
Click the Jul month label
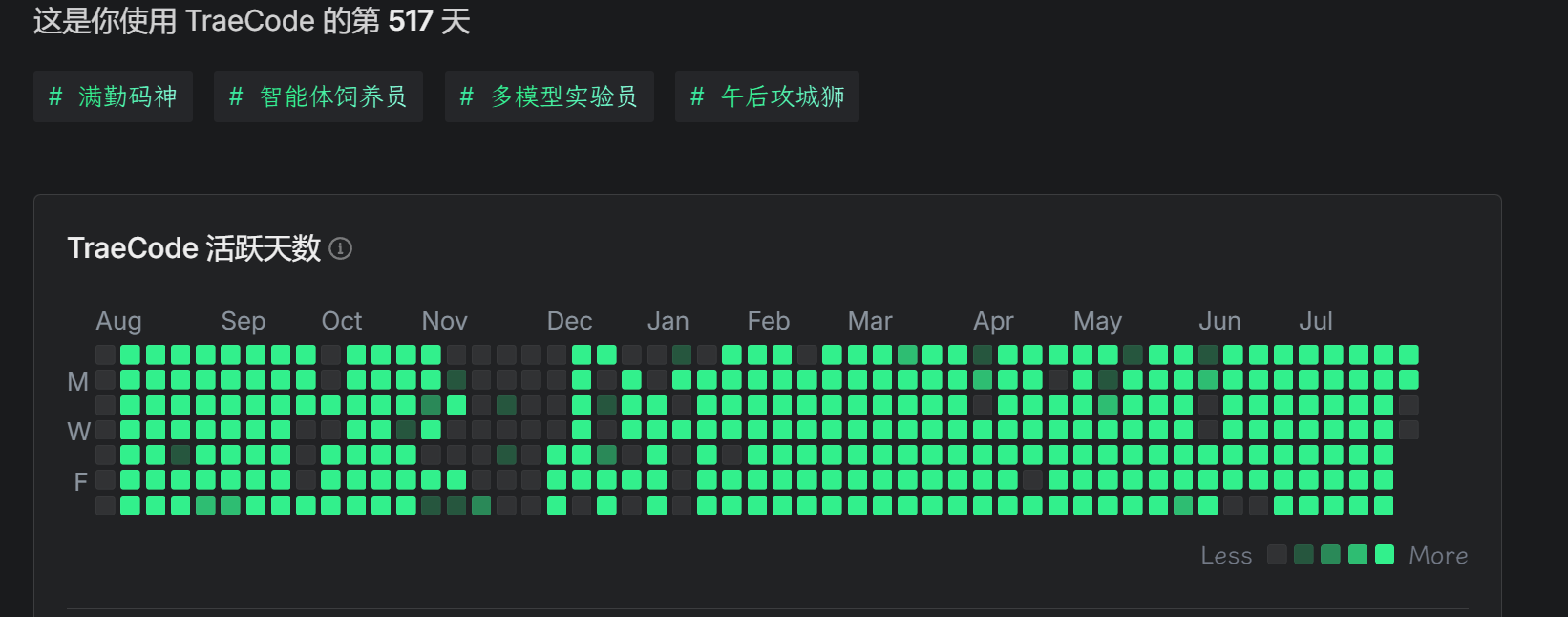(1315, 321)
